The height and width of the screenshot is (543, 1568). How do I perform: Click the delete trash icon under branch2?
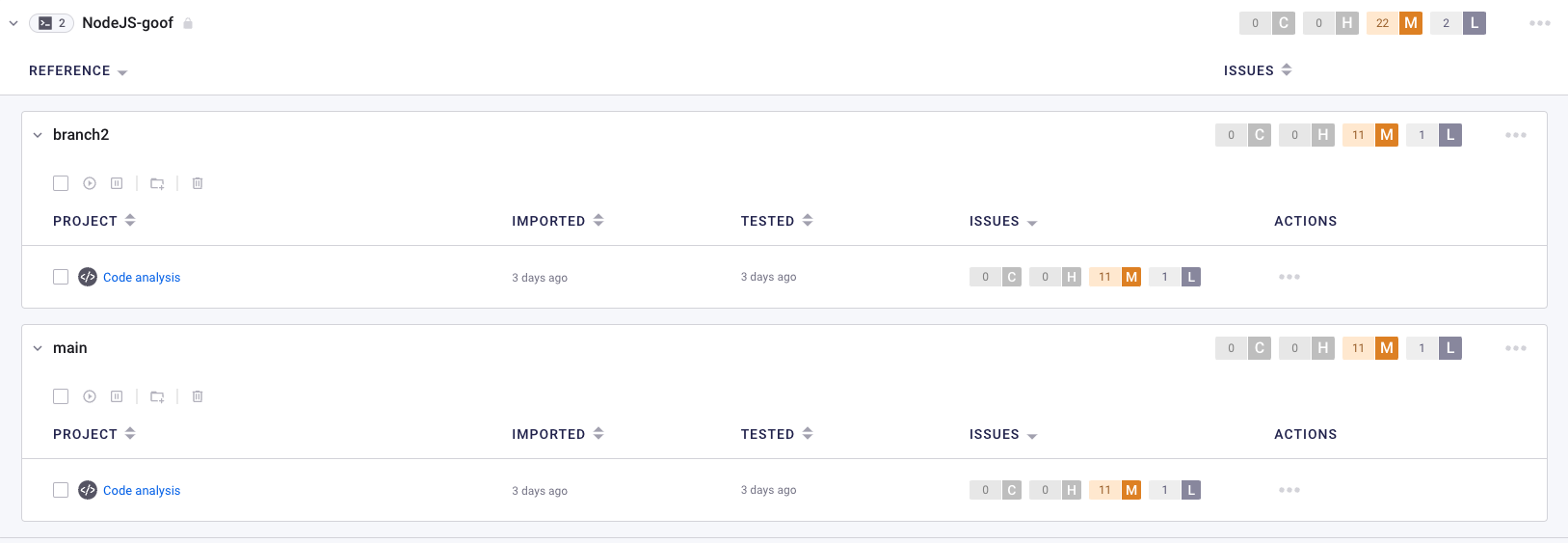pyautogui.click(x=198, y=183)
